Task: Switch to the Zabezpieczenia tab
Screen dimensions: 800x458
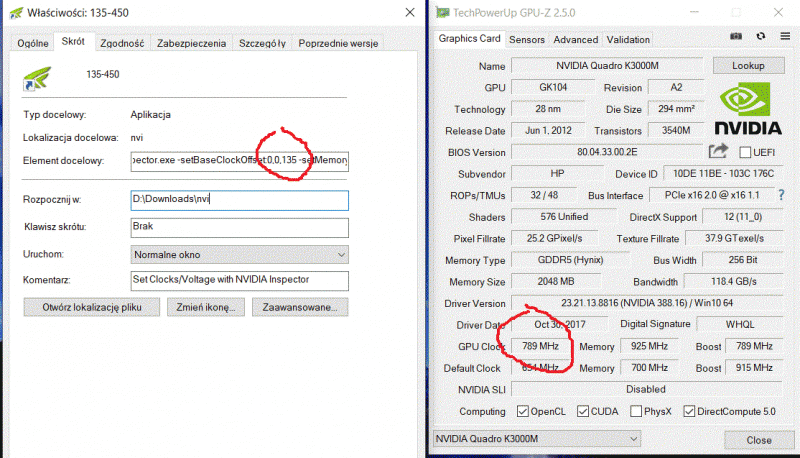Action: [x=191, y=43]
